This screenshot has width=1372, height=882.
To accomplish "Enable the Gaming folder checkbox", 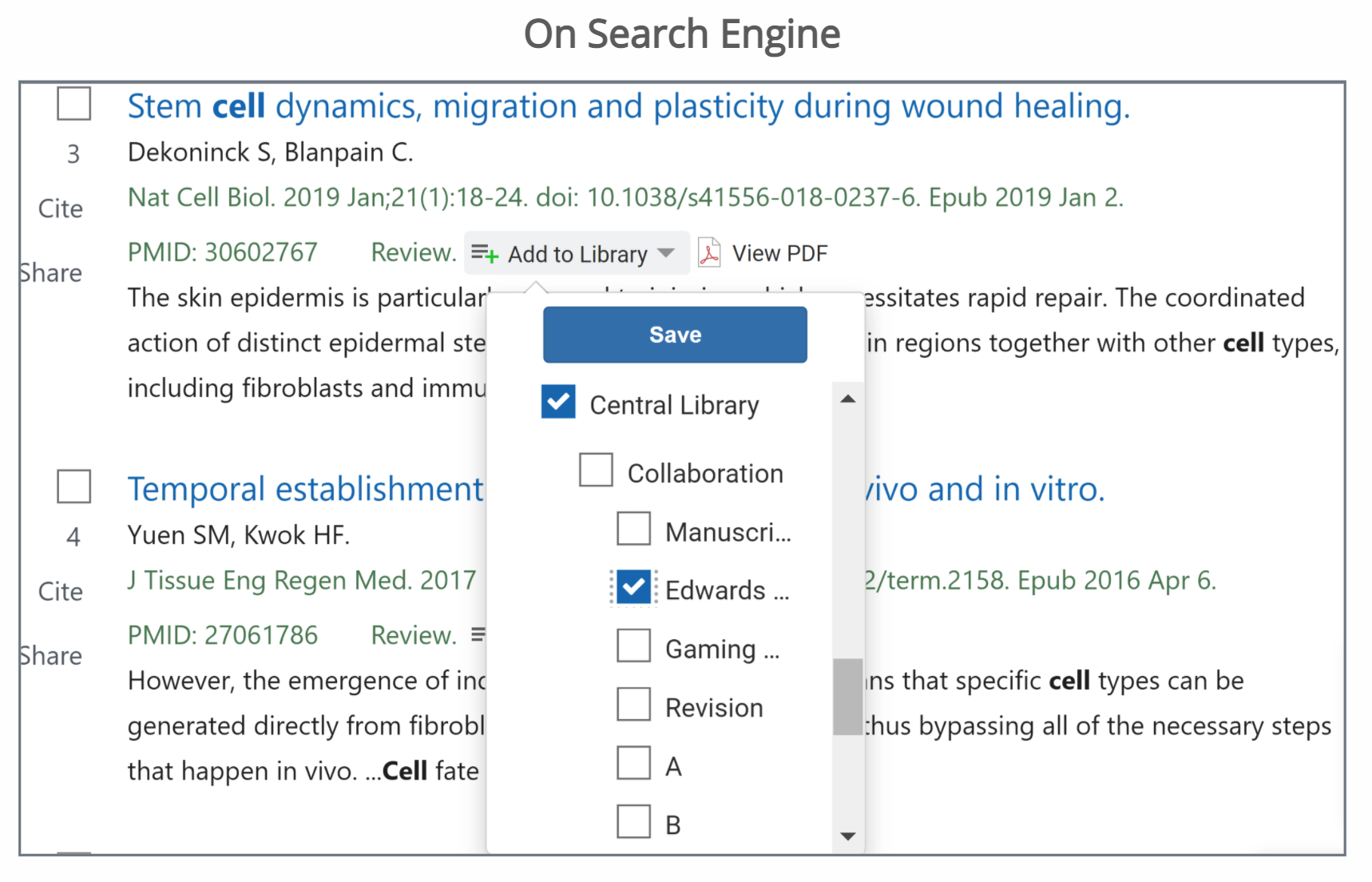I will (634, 646).
